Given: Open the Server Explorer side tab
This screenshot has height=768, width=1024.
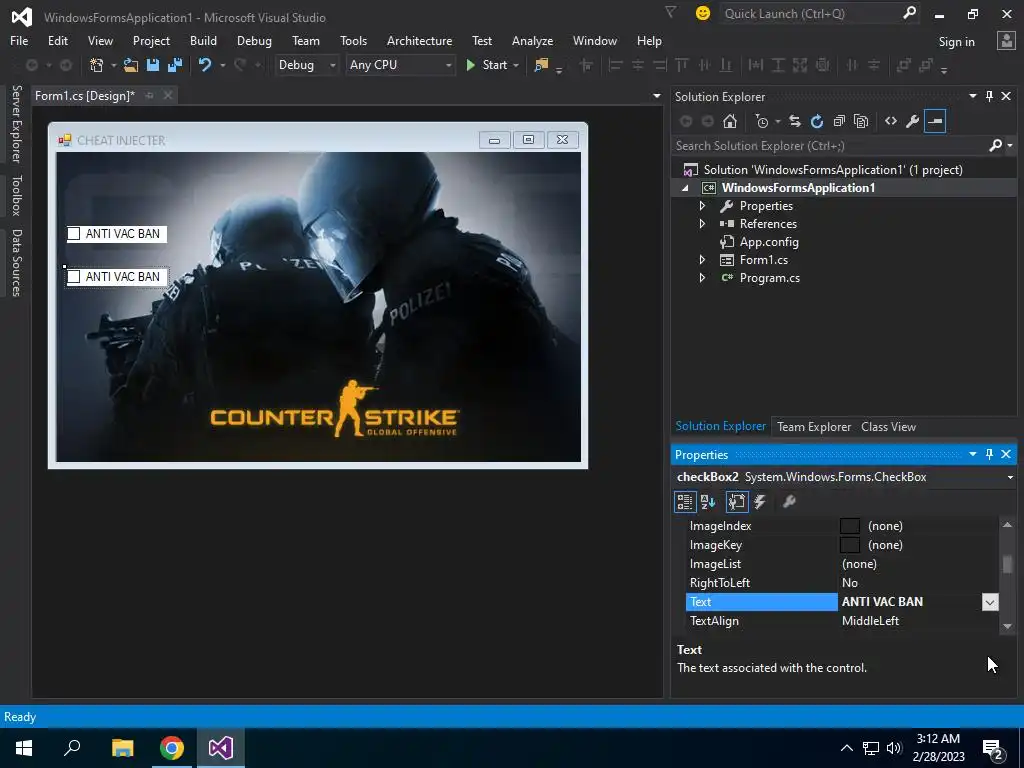Looking at the screenshot, I should pyautogui.click(x=16, y=123).
